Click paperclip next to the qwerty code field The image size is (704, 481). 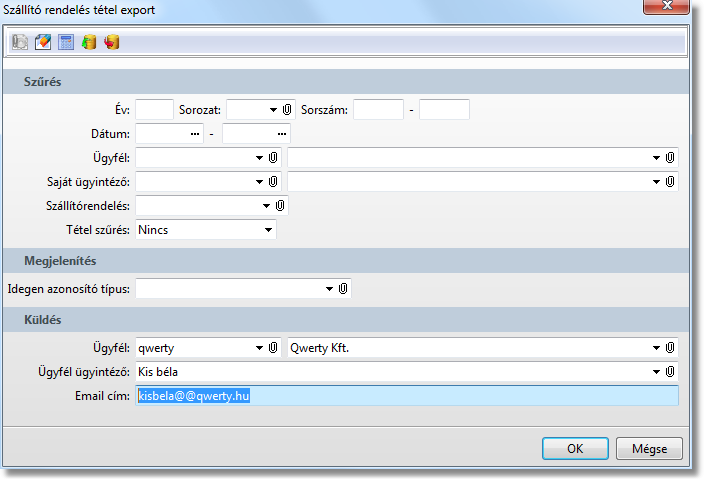[273, 348]
